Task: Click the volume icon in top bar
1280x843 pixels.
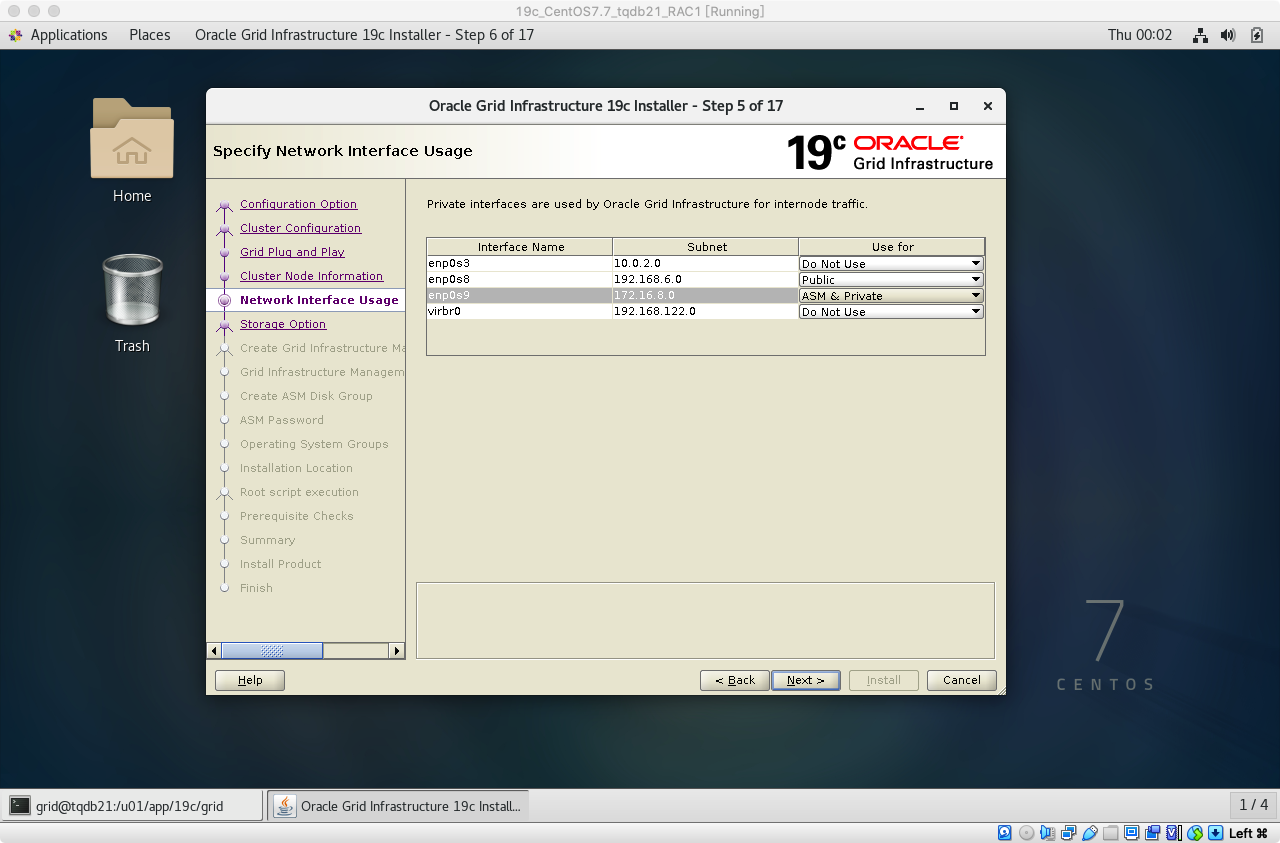Action: point(1229,35)
